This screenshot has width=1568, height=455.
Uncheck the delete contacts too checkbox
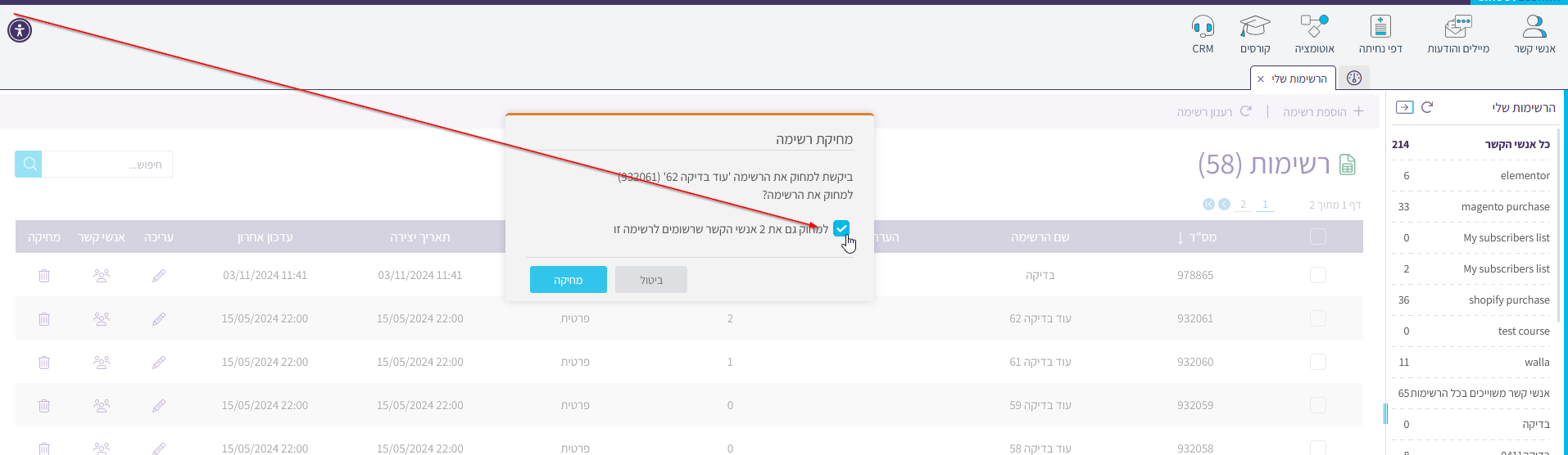tap(841, 229)
